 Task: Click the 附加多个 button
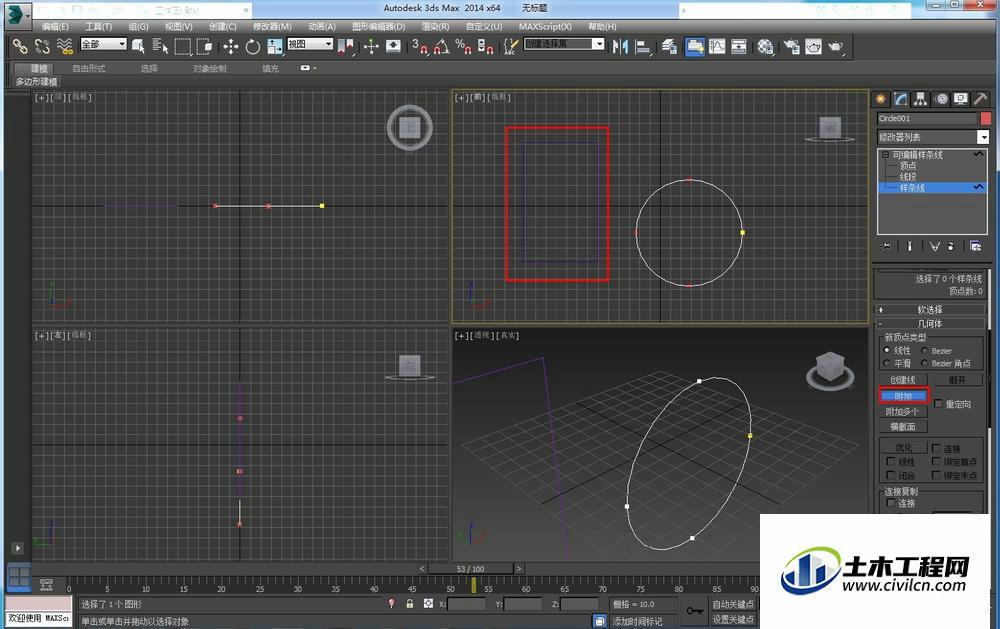pos(903,411)
